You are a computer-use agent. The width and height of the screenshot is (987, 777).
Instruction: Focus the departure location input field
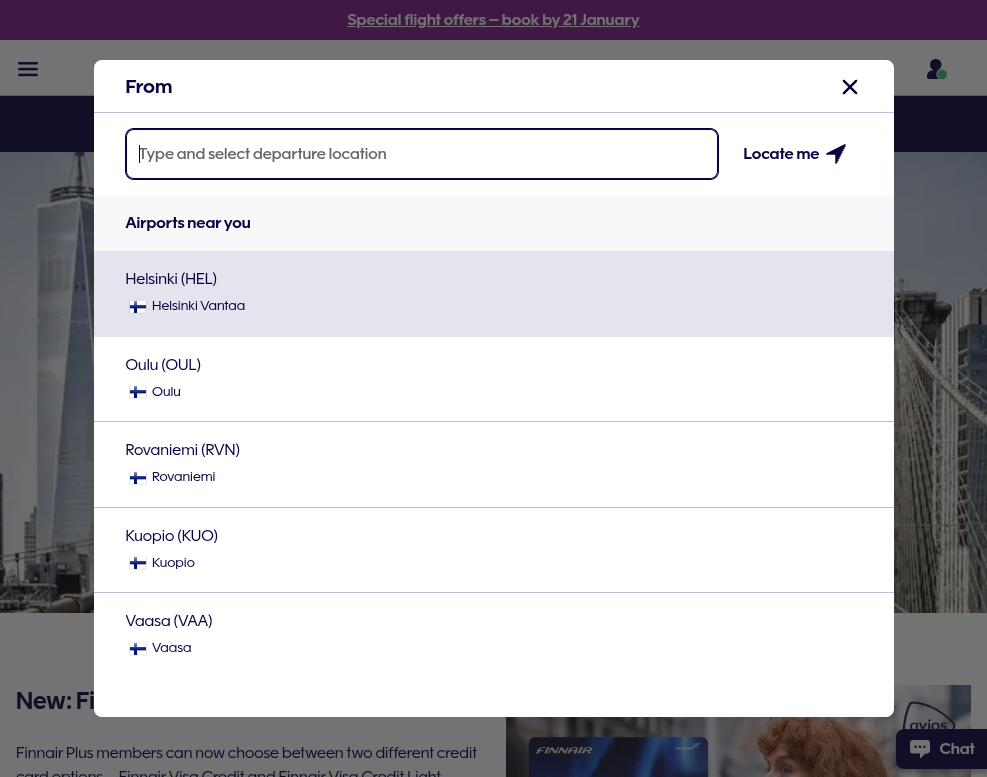tap(422, 154)
